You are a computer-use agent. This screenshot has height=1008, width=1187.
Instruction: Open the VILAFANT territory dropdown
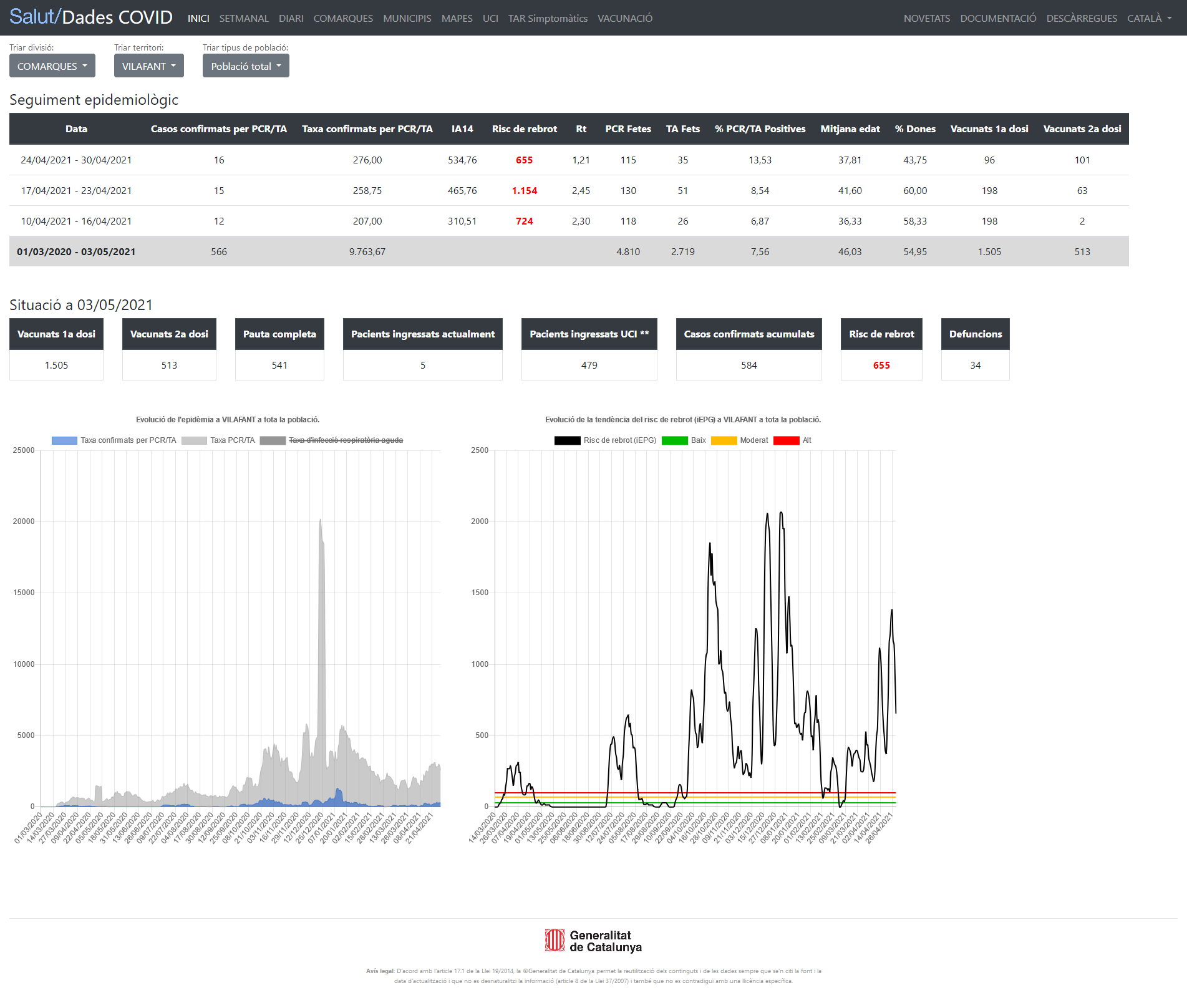pos(149,66)
